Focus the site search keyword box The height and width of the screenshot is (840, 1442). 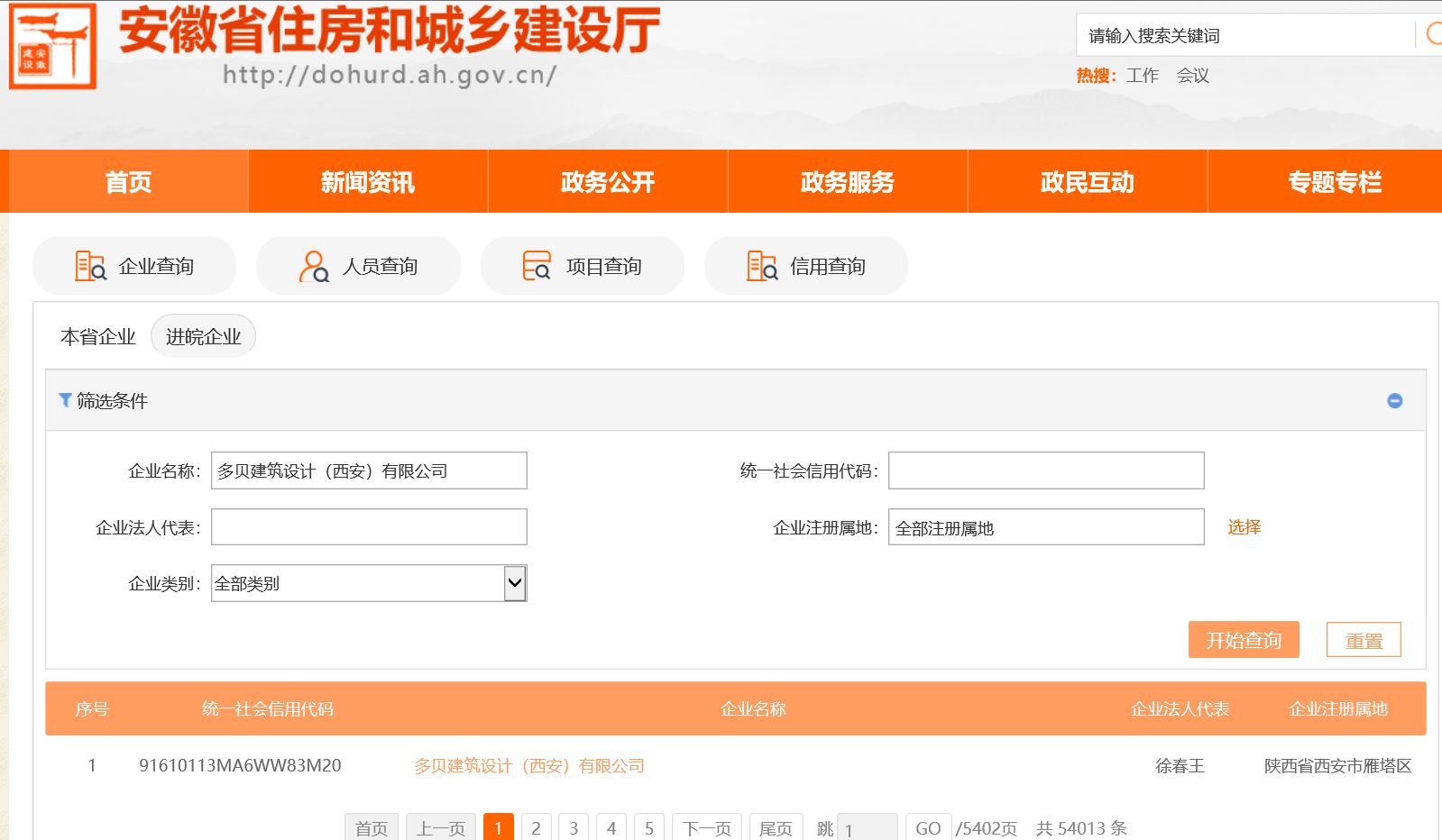pos(1245,35)
